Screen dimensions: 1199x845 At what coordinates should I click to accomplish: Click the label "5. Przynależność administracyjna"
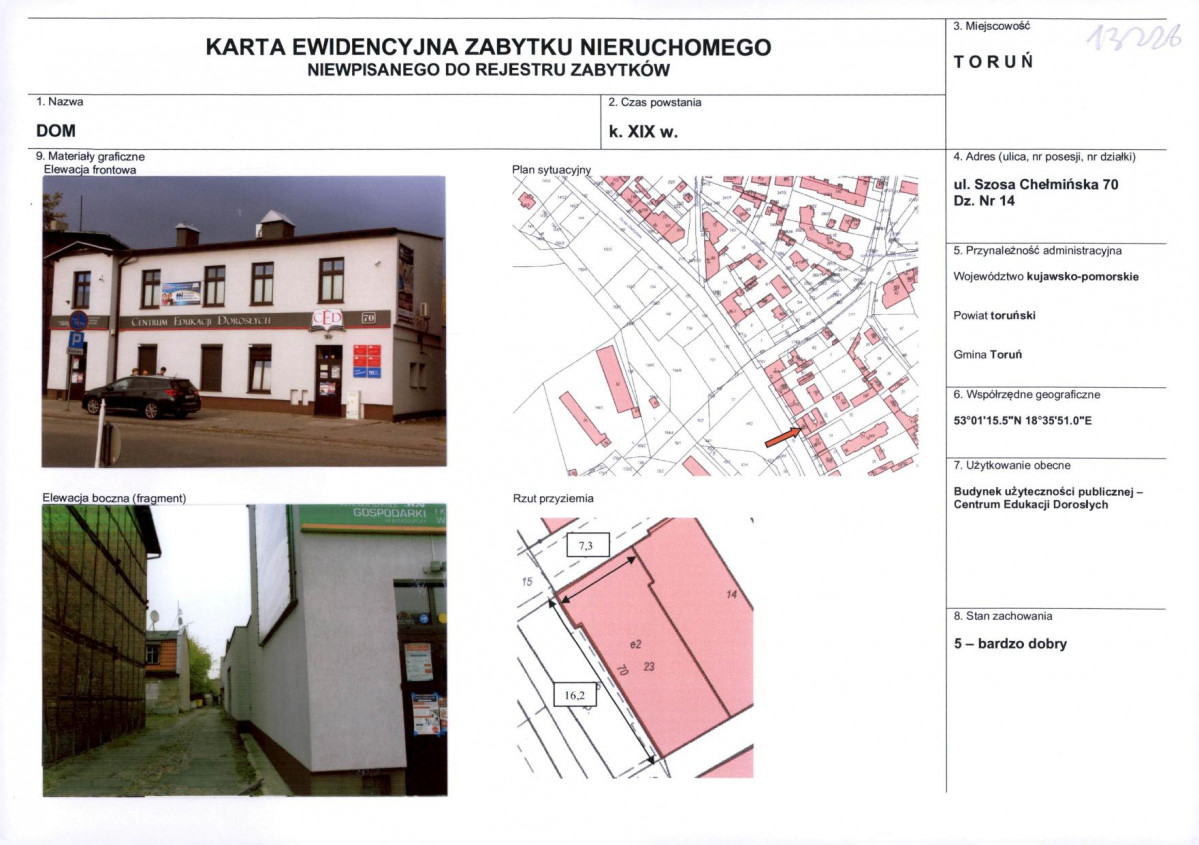click(1038, 250)
